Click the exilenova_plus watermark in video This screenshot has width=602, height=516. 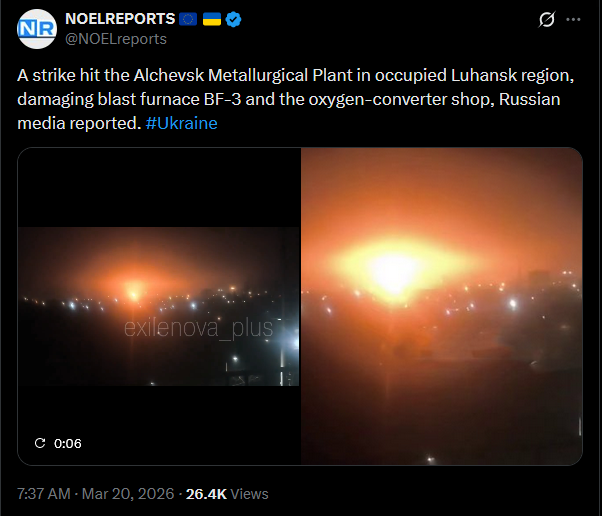pos(198,328)
